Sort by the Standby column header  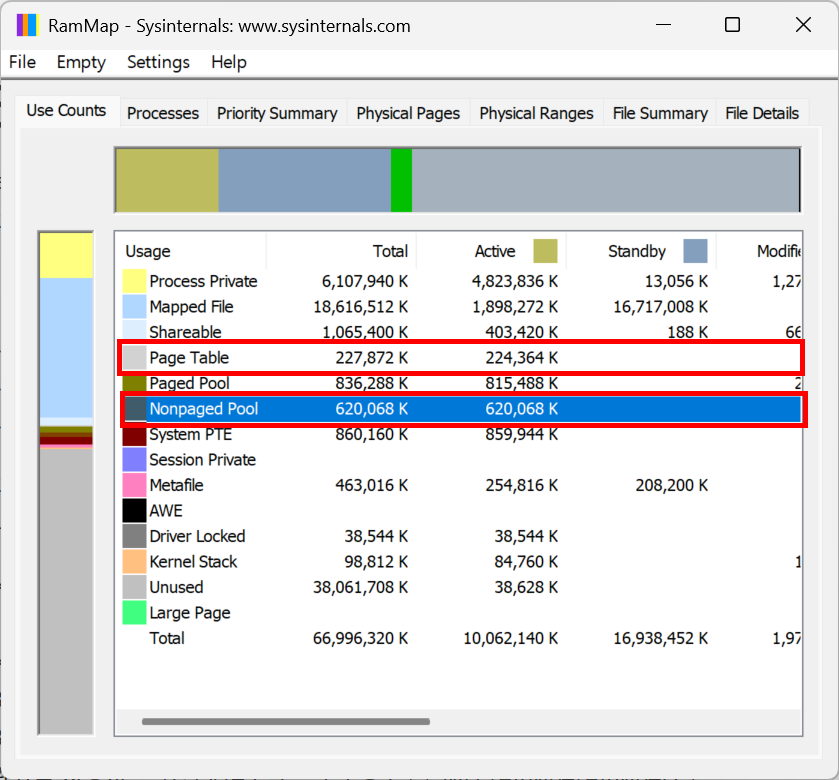[640, 251]
